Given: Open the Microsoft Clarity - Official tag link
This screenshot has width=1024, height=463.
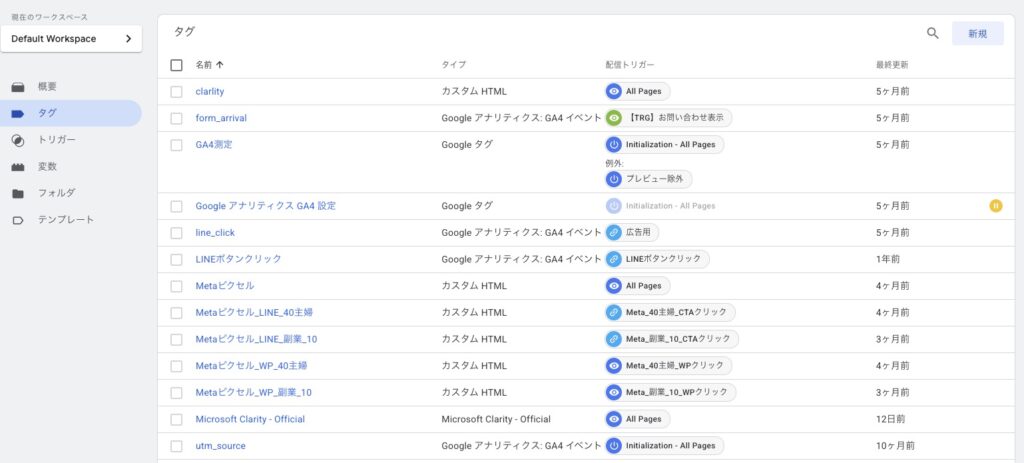Looking at the screenshot, I should (x=250, y=419).
